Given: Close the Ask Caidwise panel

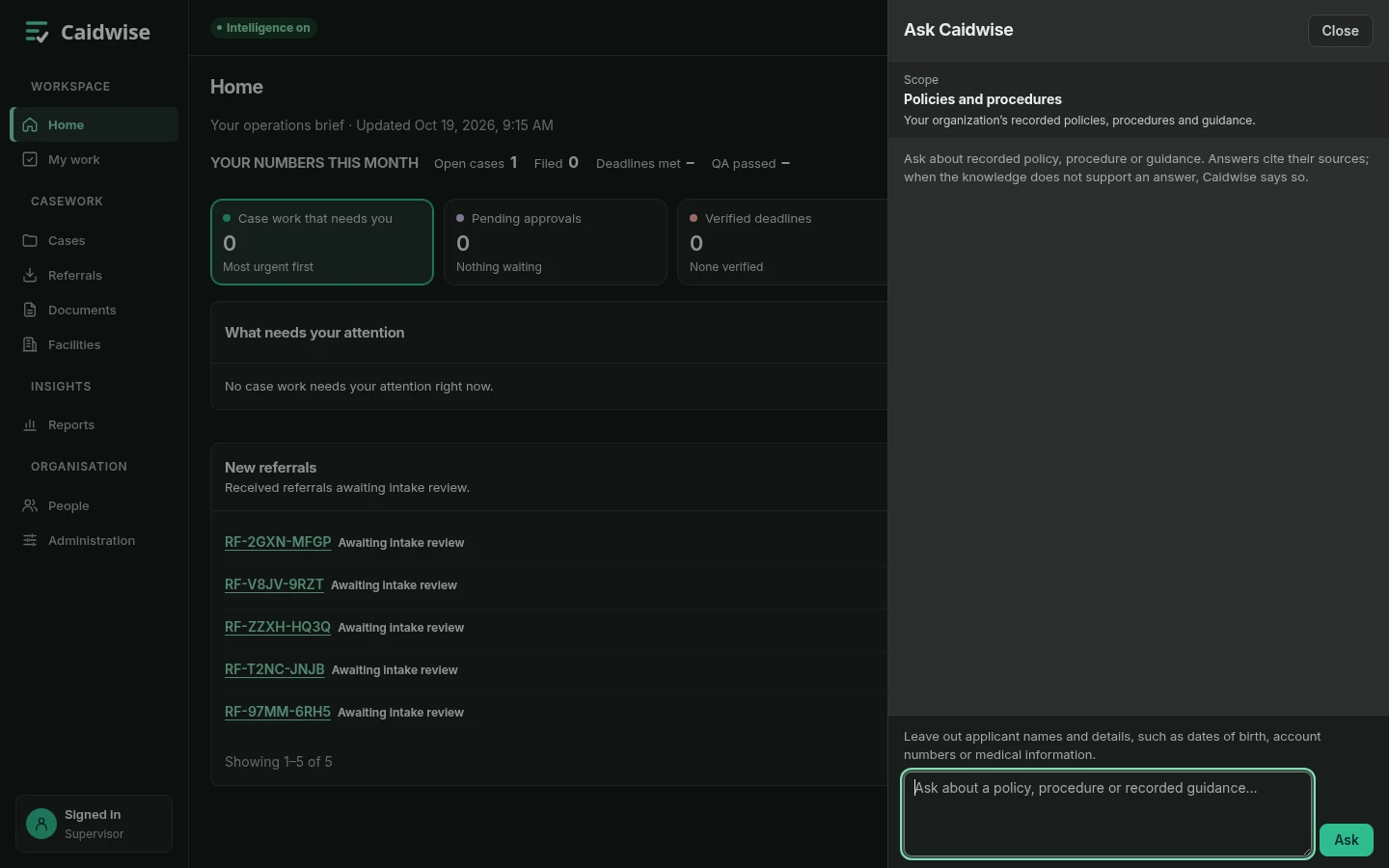Looking at the screenshot, I should 1340,31.
